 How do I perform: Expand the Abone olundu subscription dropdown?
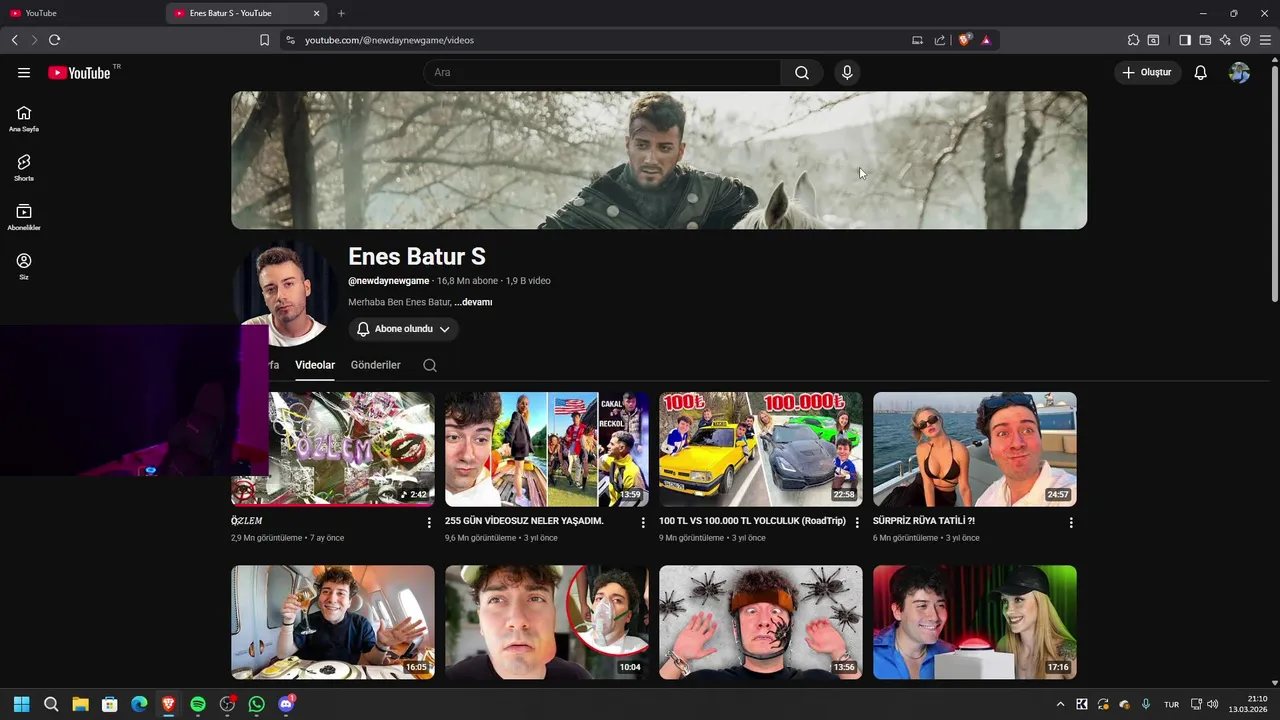[404, 329]
